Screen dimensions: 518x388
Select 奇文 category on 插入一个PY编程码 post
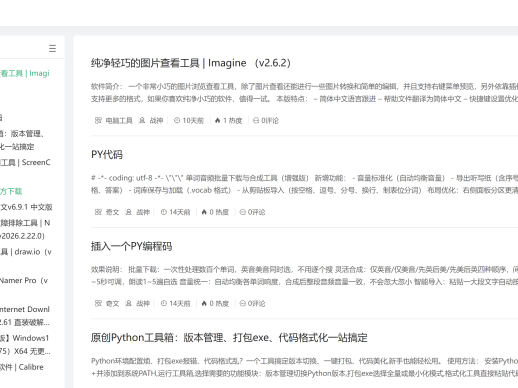click(112, 303)
